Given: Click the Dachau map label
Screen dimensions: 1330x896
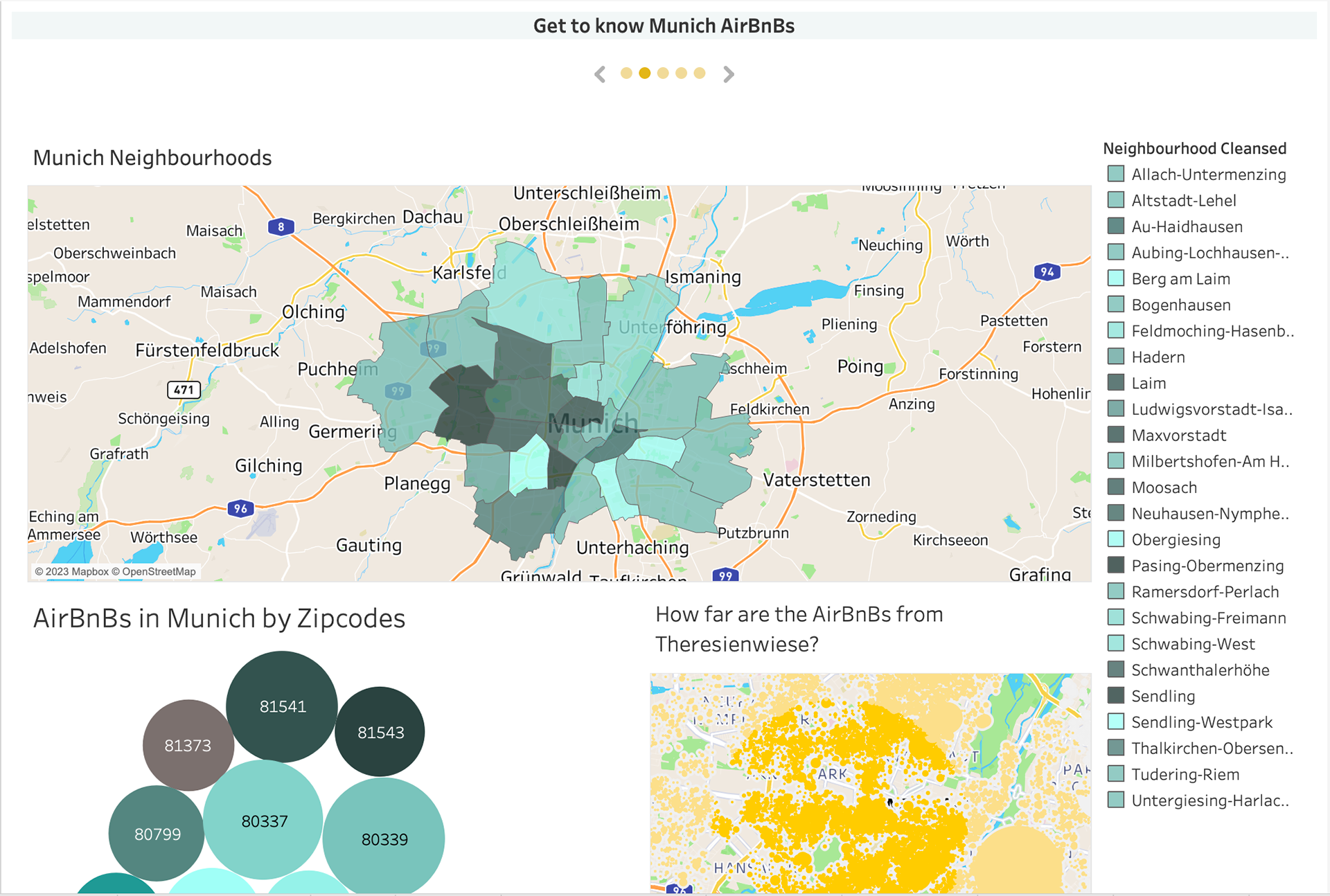Looking at the screenshot, I should click(432, 217).
